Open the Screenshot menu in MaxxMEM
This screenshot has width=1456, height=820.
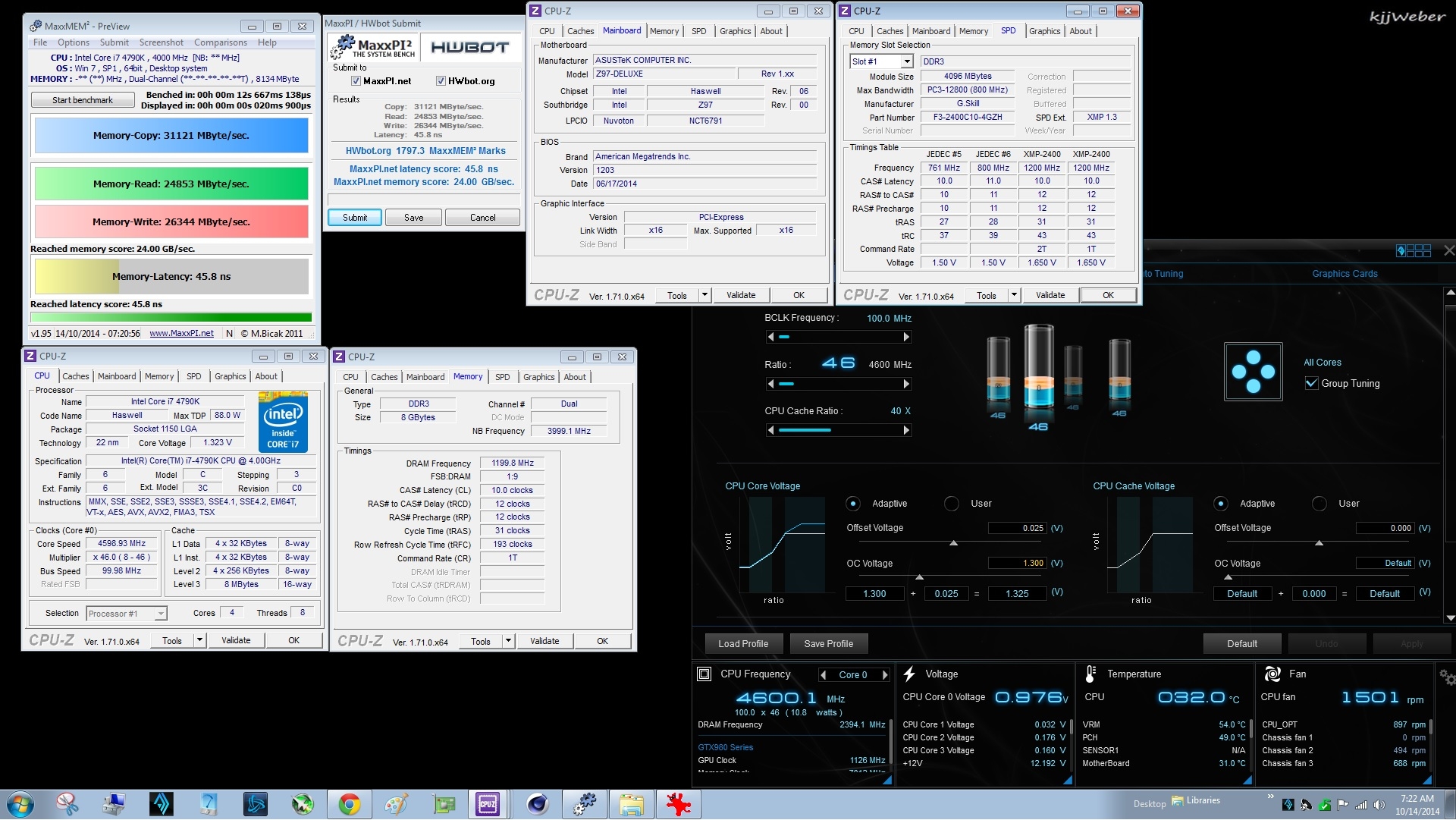click(161, 42)
